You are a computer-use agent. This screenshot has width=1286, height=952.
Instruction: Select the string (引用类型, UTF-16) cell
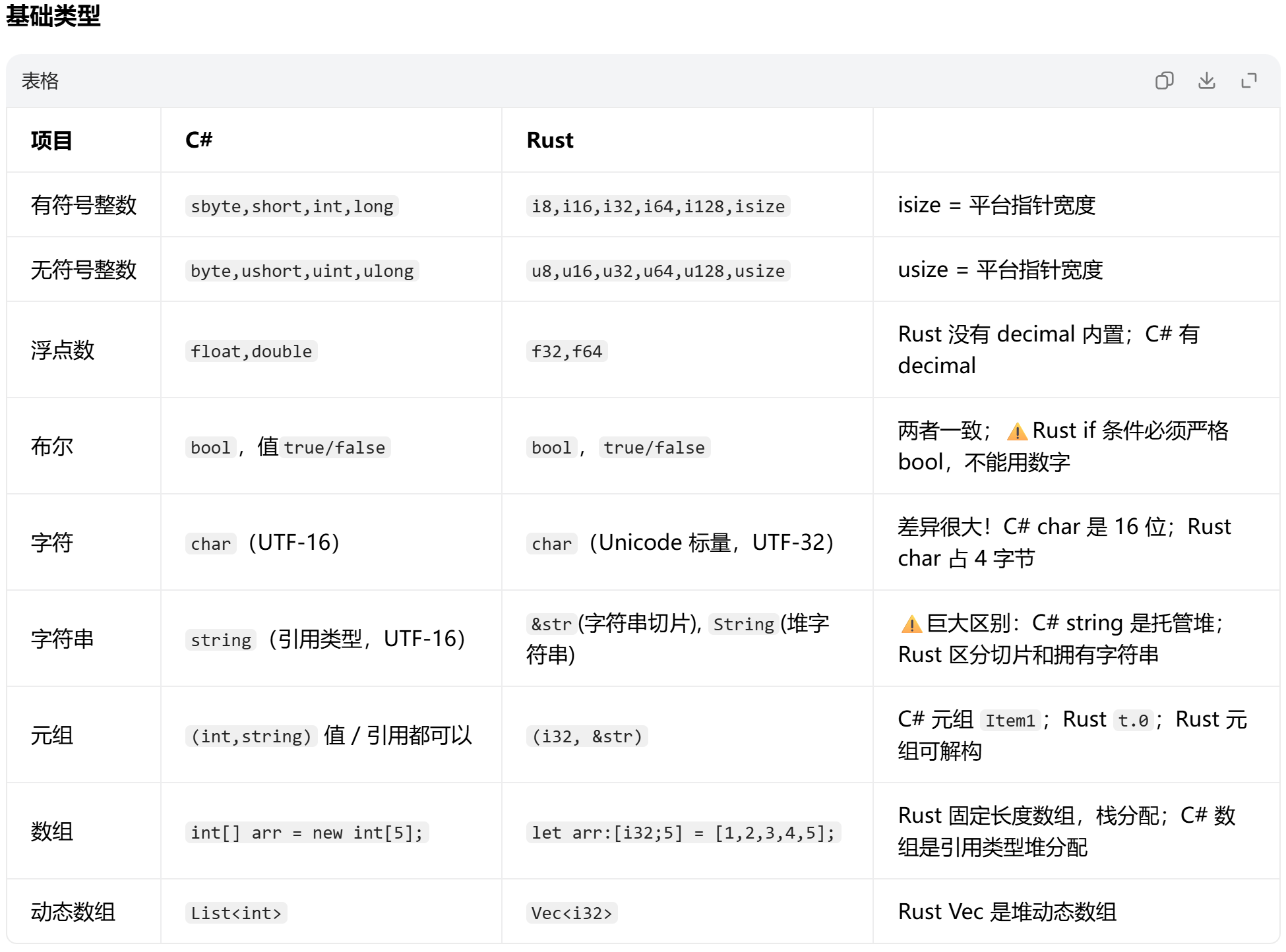[326, 639]
